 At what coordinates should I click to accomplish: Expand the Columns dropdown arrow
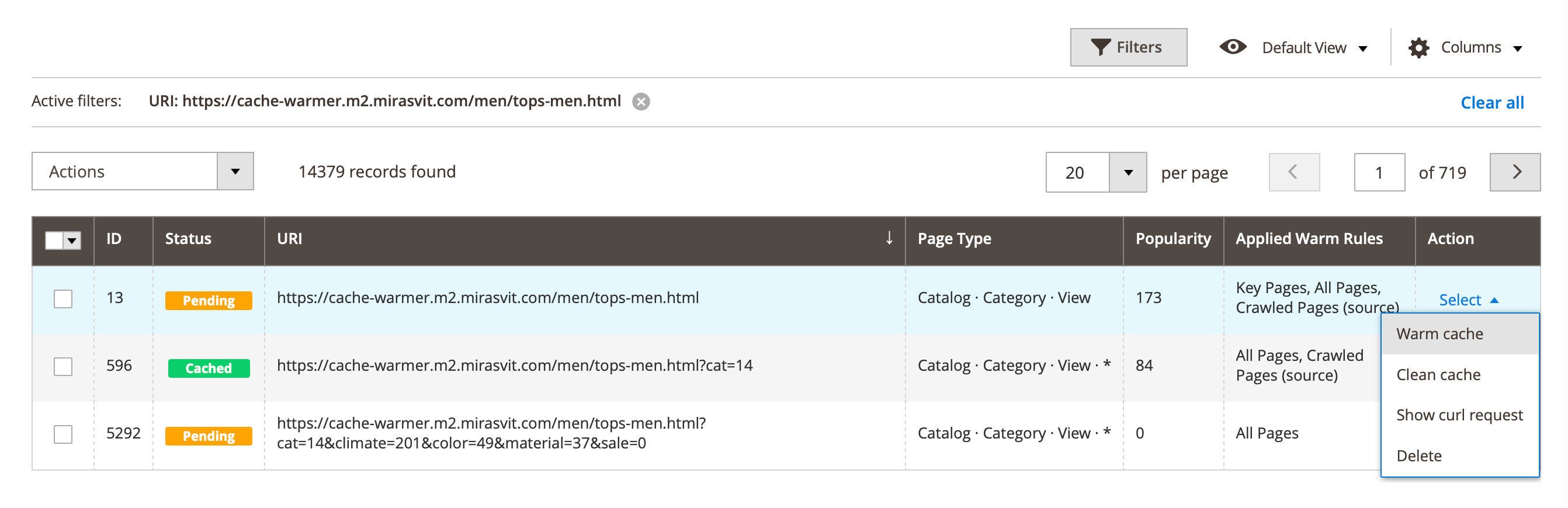coord(1518,48)
